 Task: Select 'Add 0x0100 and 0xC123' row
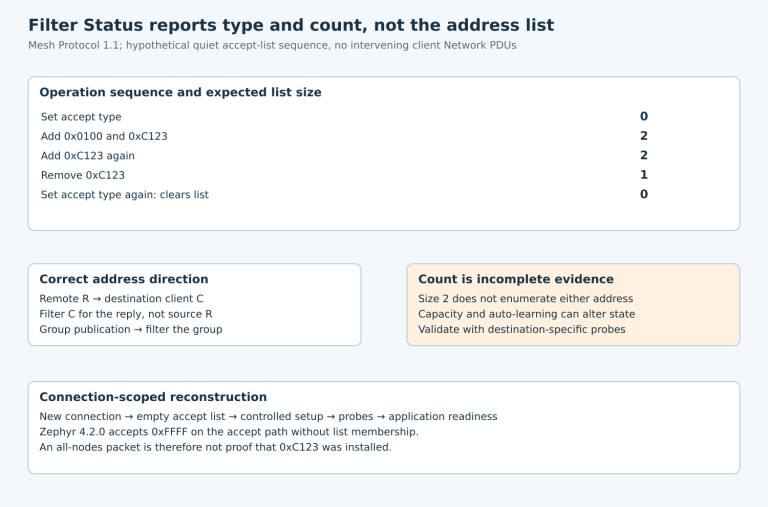pyautogui.click(x=104, y=136)
